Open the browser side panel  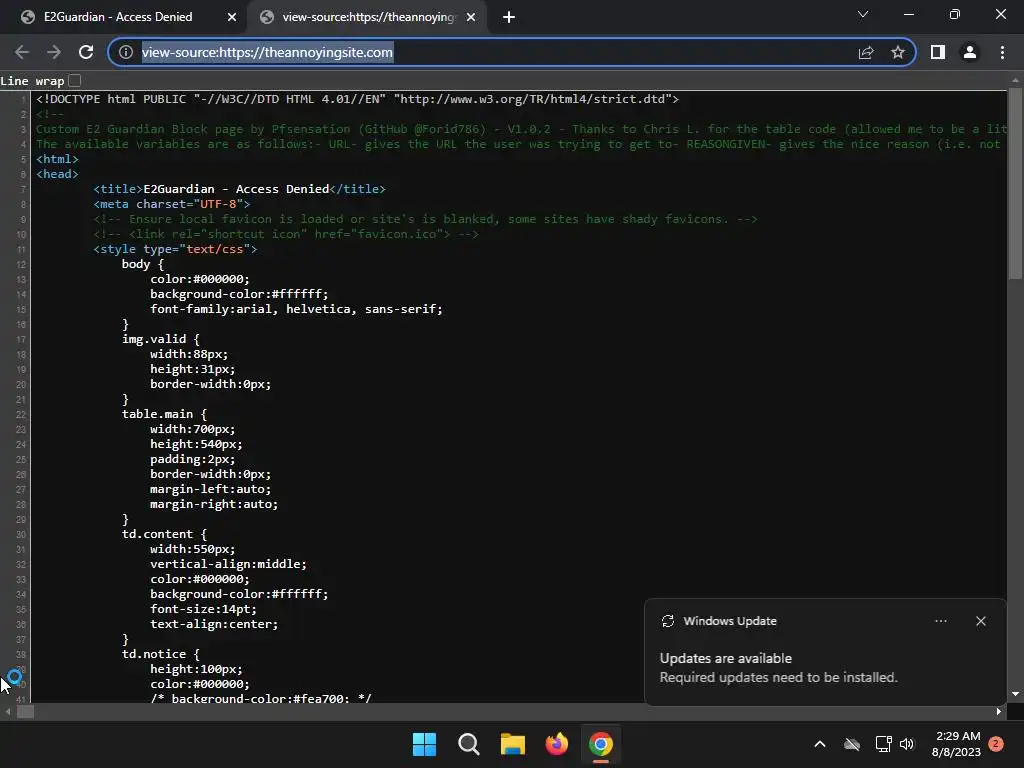coord(938,52)
